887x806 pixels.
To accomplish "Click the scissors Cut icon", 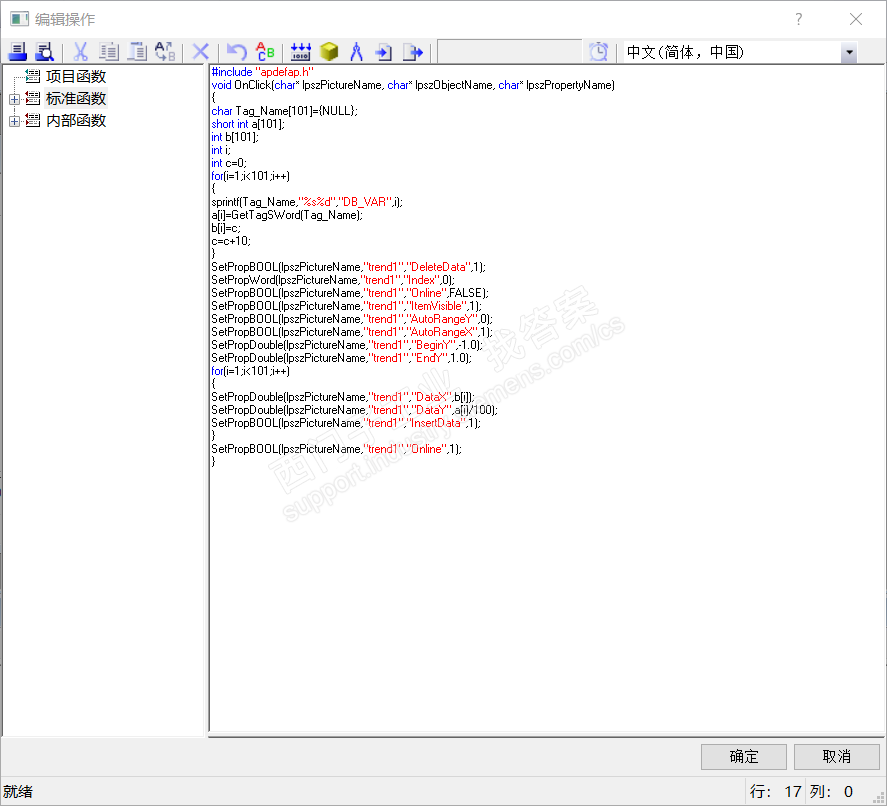I will coord(80,52).
